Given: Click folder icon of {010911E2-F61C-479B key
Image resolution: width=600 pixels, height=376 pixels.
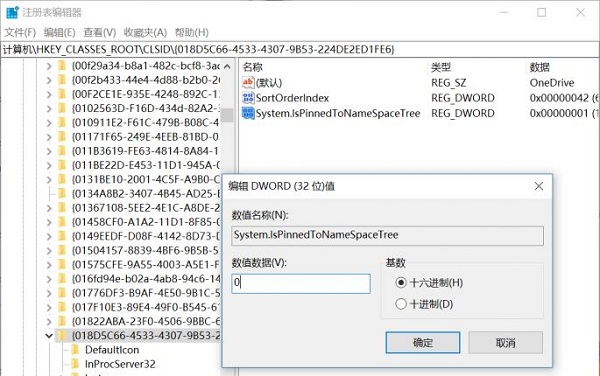Looking at the screenshot, I should coord(62,123).
